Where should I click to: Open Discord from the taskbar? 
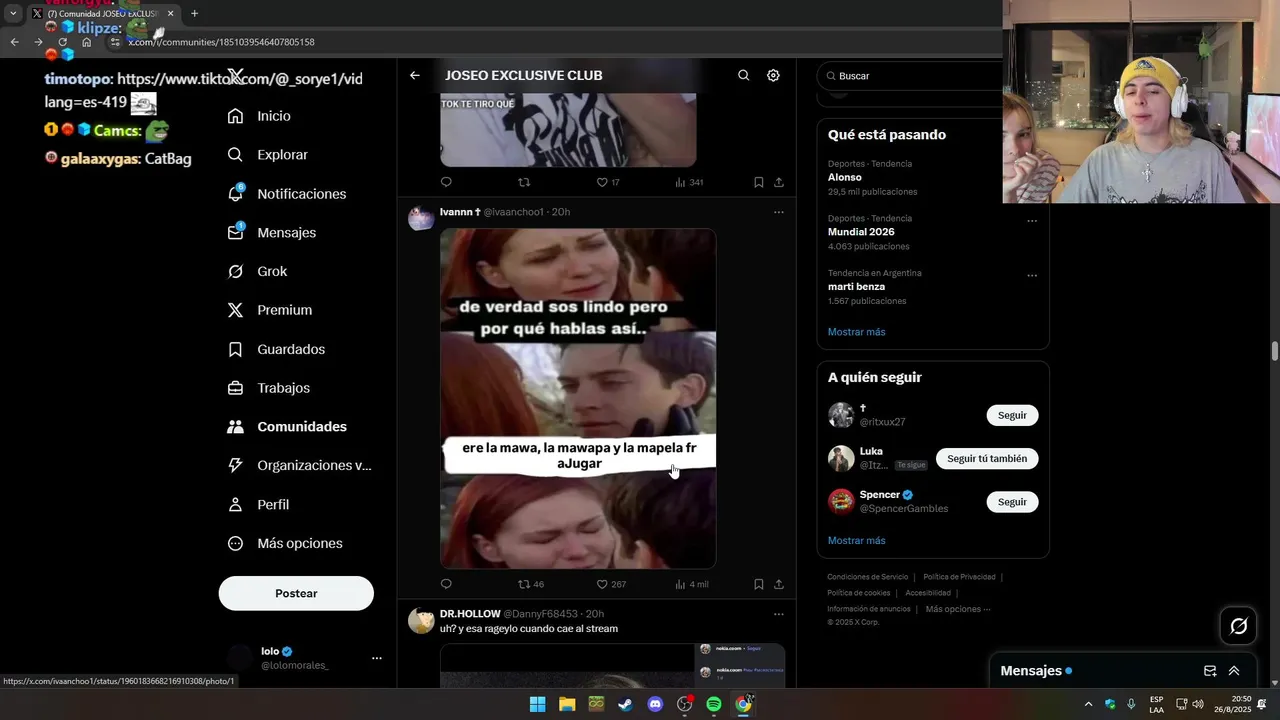pos(655,704)
